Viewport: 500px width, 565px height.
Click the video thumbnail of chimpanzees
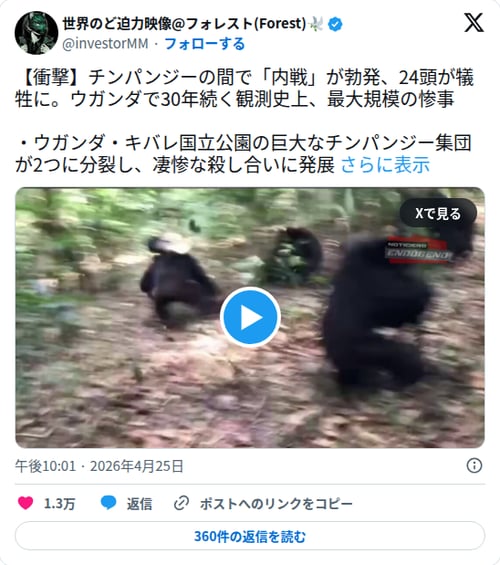(x=250, y=317)
